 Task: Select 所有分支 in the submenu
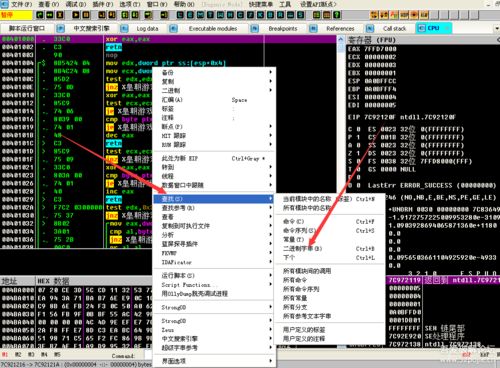[x=329, y=307]
